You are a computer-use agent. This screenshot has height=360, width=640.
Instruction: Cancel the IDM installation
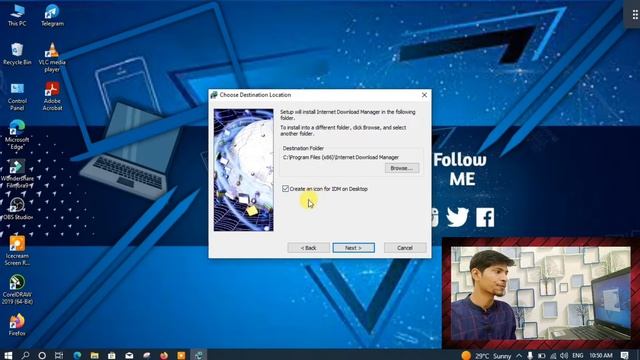(405, 248)
